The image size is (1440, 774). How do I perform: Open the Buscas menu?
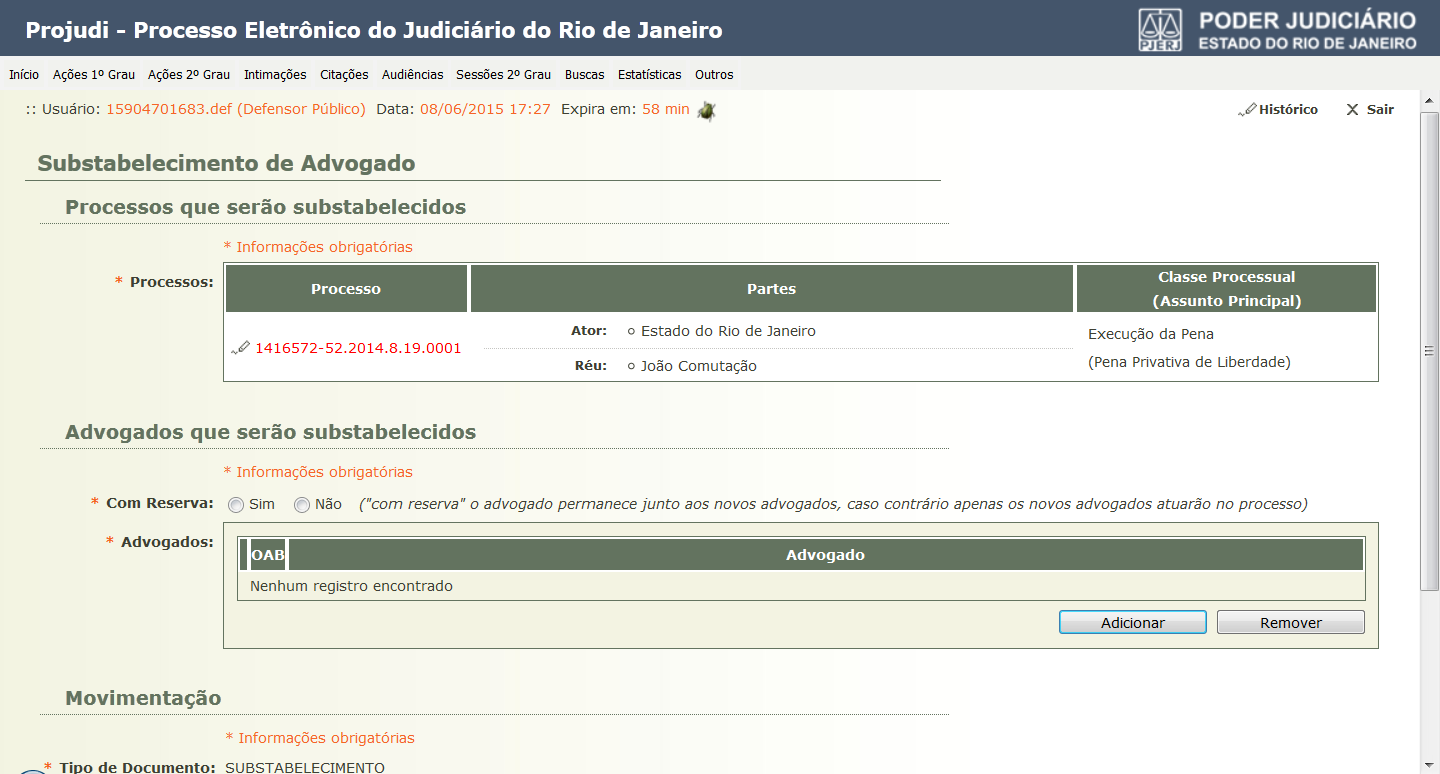(584, 75)
